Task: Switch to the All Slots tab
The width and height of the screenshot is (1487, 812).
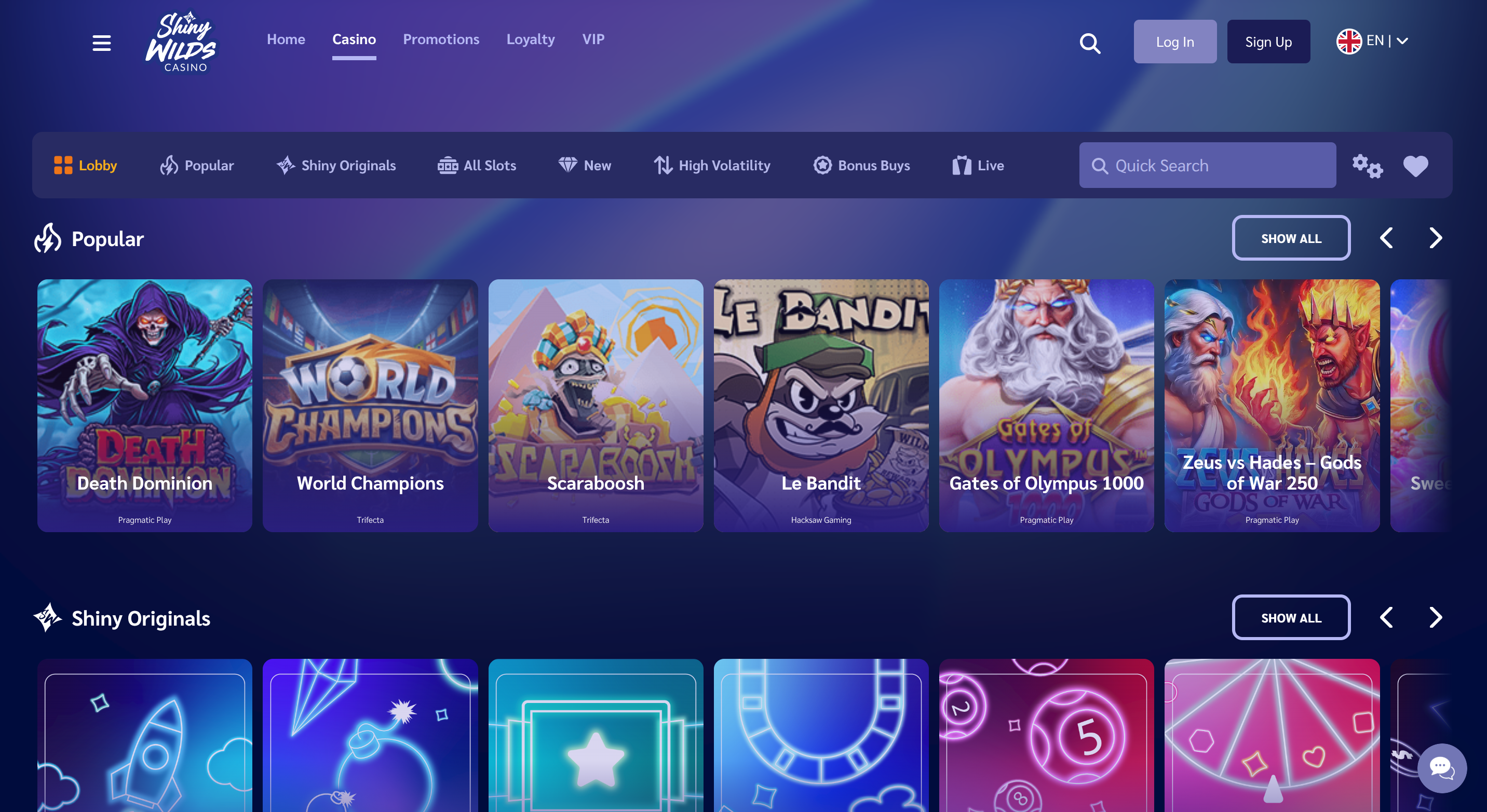Action: pos(477,165)
